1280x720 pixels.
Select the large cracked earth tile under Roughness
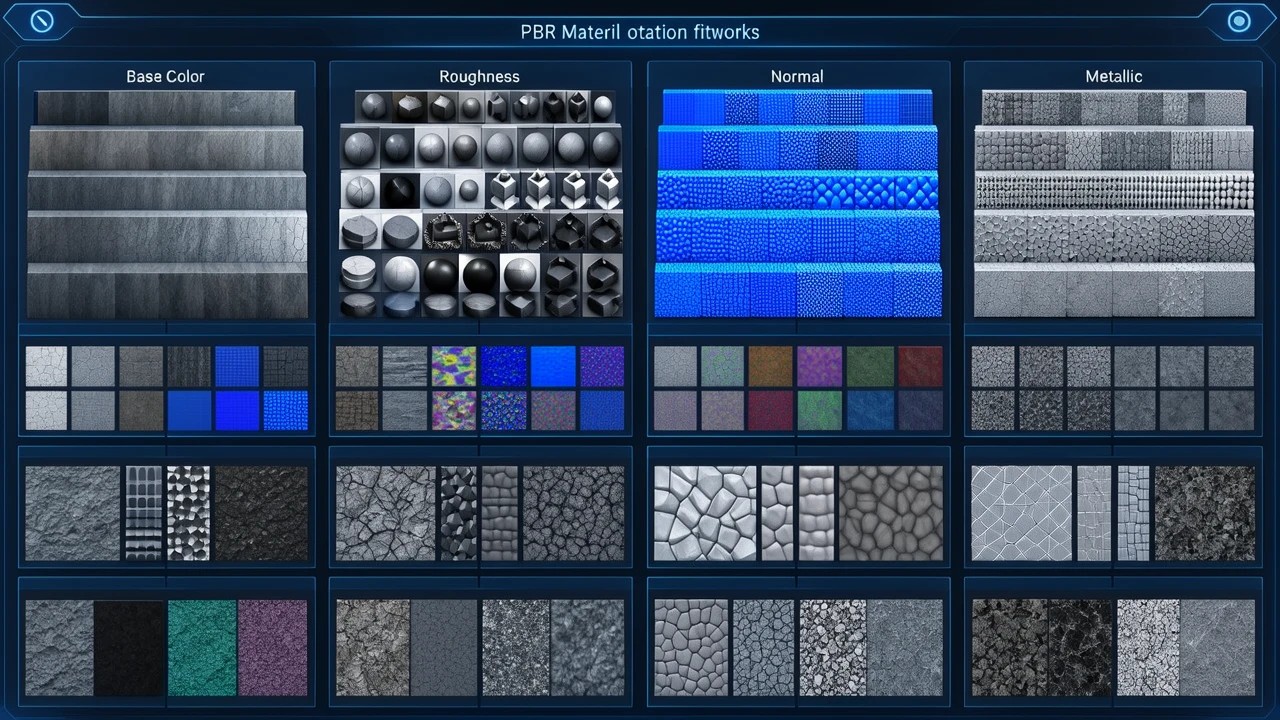(385, 513)
